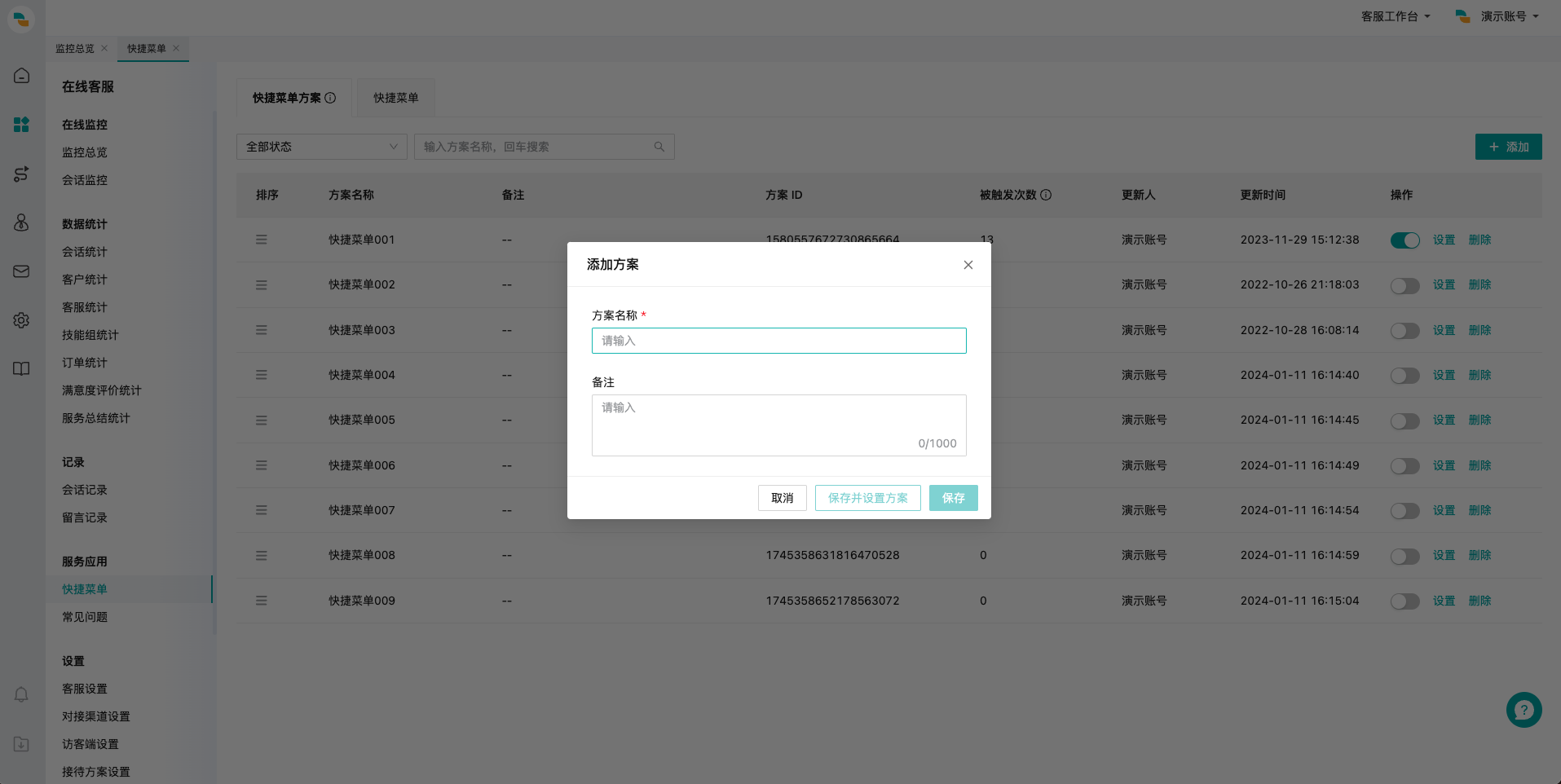The height and width of the screenshot is (784, 1561).
Task: Open the user person icon in sidebar
Action: click(22, 222)
